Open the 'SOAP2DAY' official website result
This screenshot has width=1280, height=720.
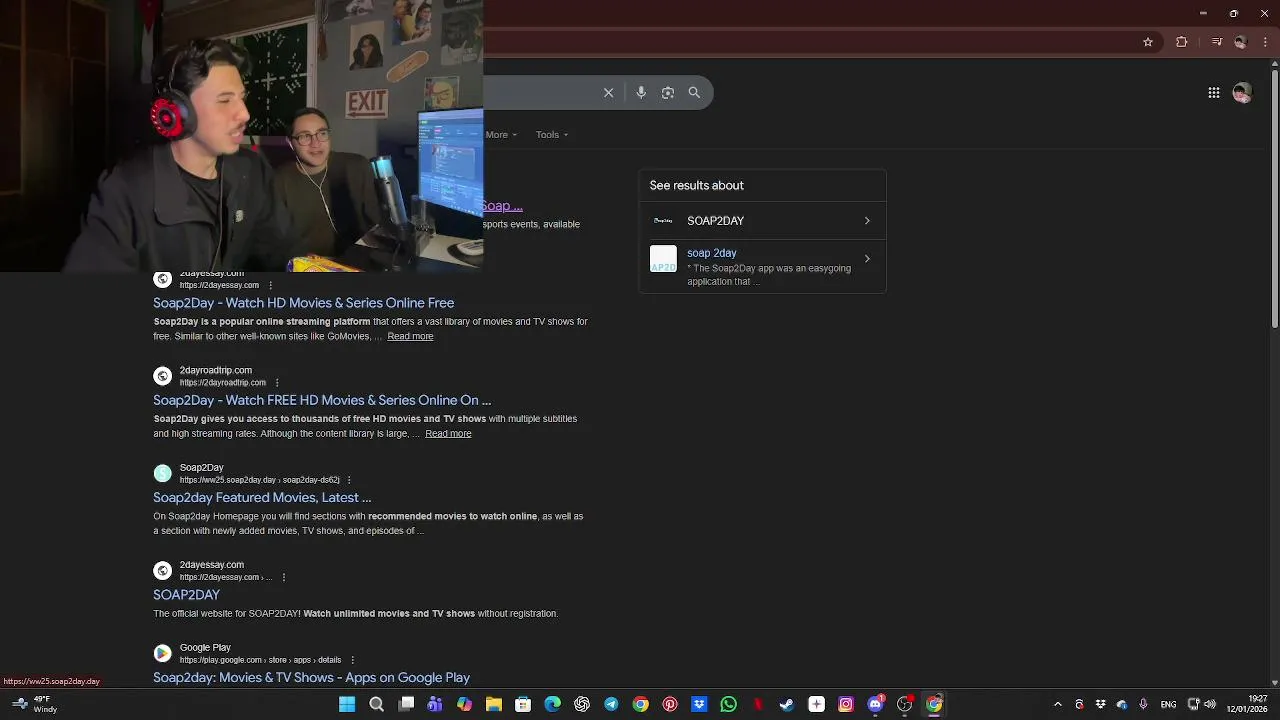tap(186, 595)
